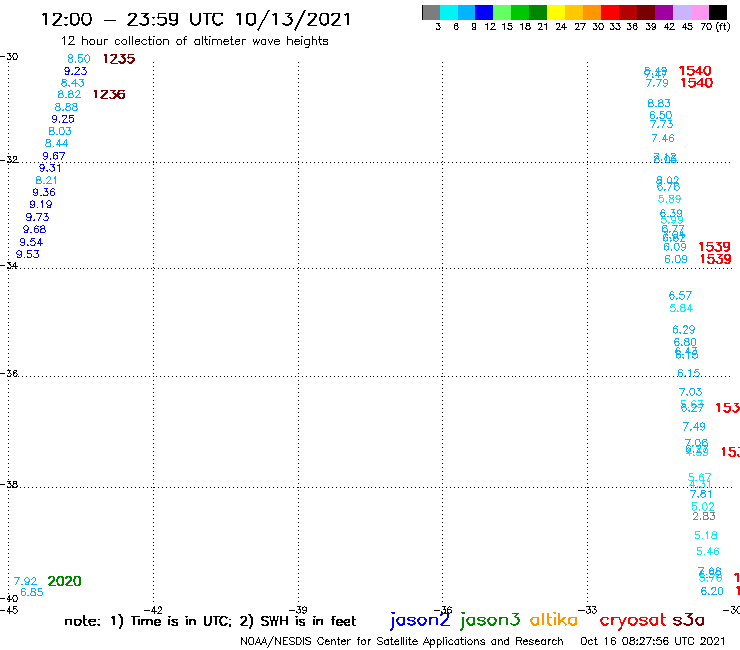Click the 9.19 wave height value

click(x=41, y=204)
